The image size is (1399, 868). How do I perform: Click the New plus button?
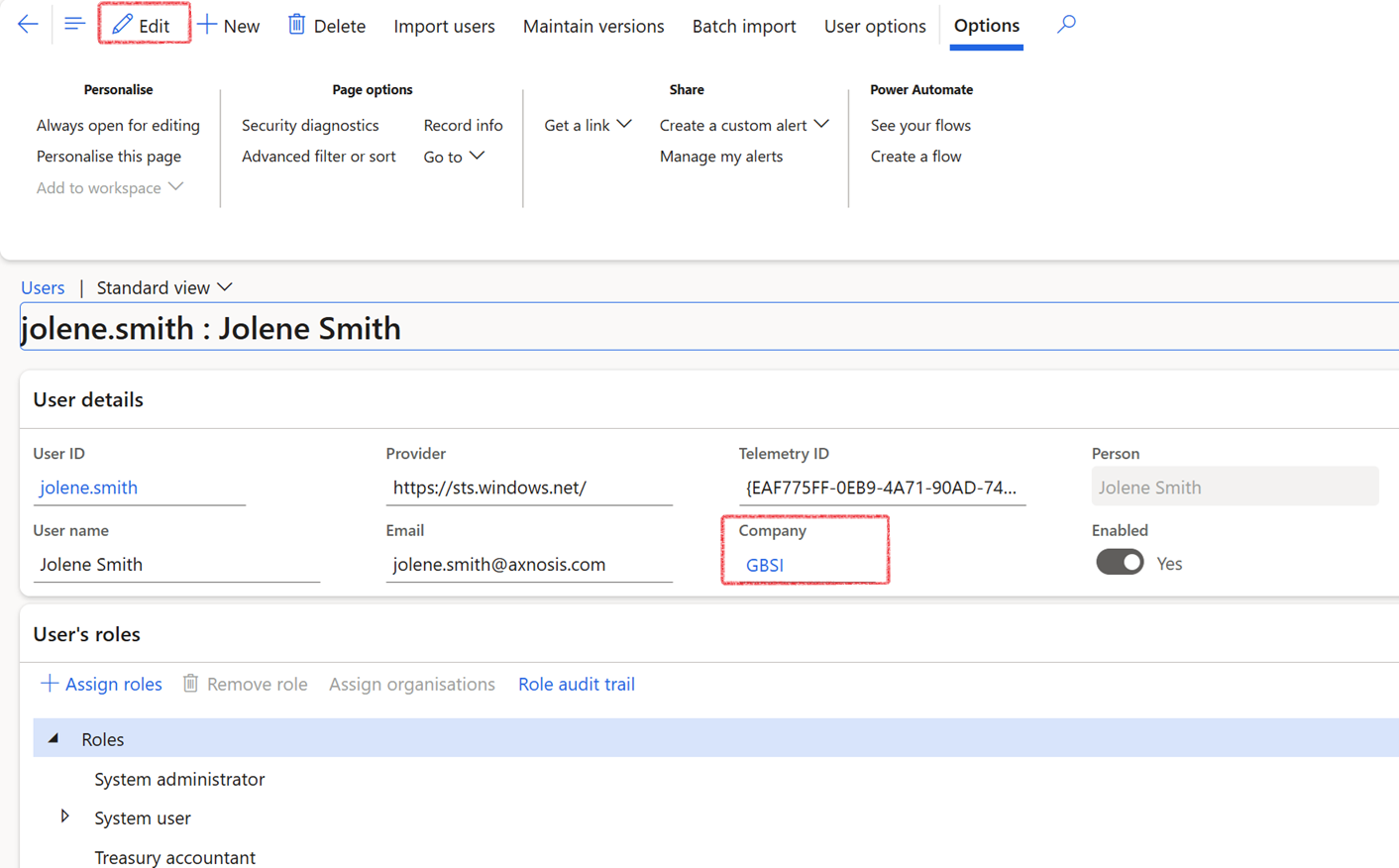(x=229, y=26)
